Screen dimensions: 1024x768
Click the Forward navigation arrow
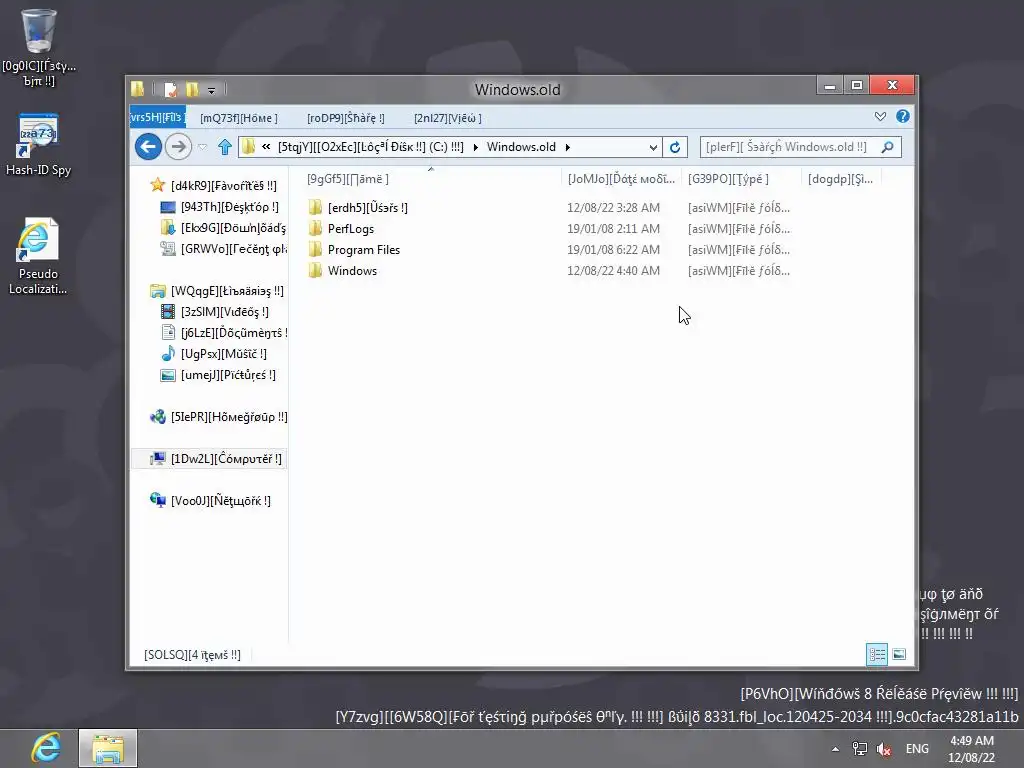tap(178, 146)
